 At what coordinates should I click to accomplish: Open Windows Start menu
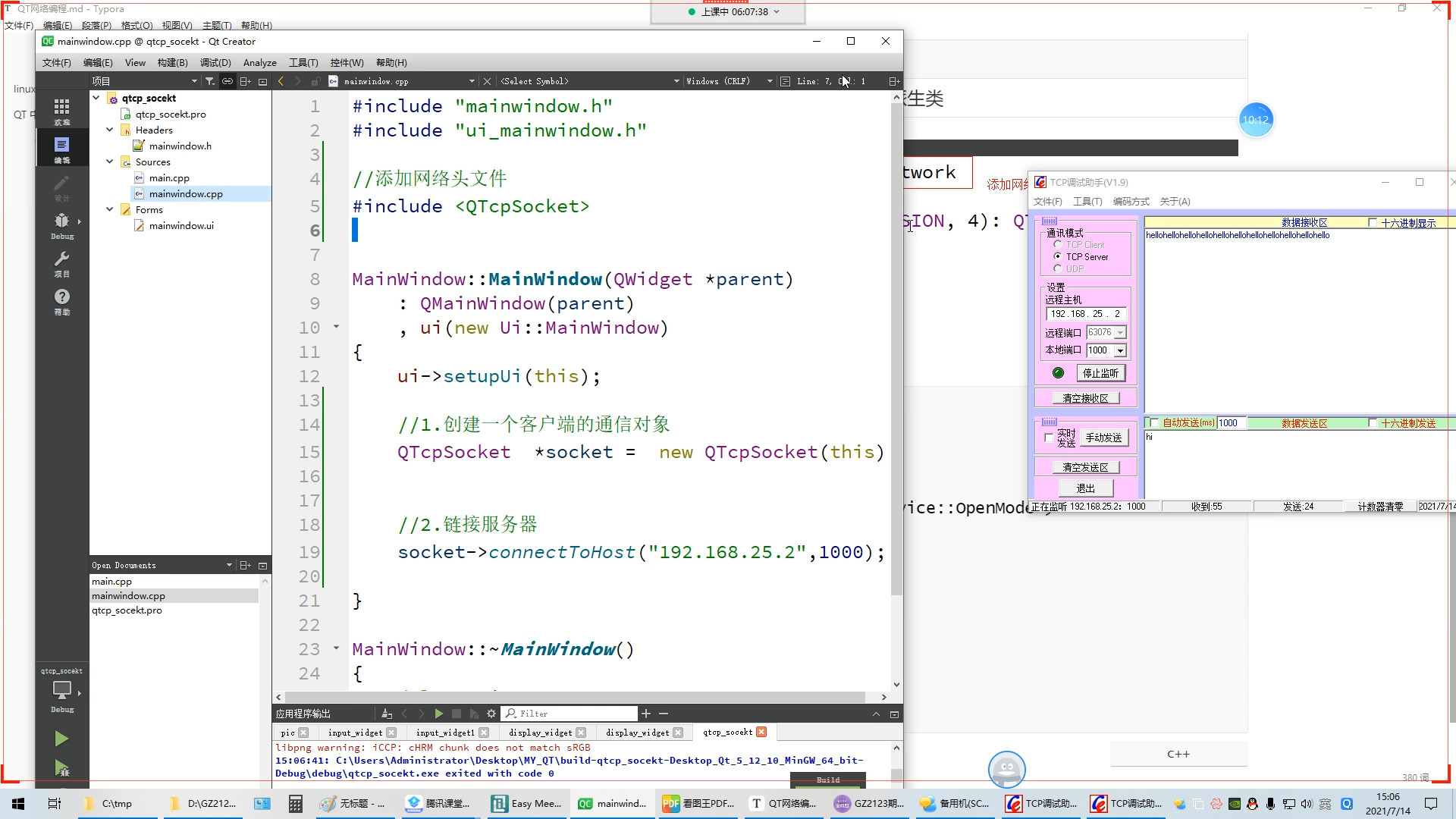tap(18, 803)
